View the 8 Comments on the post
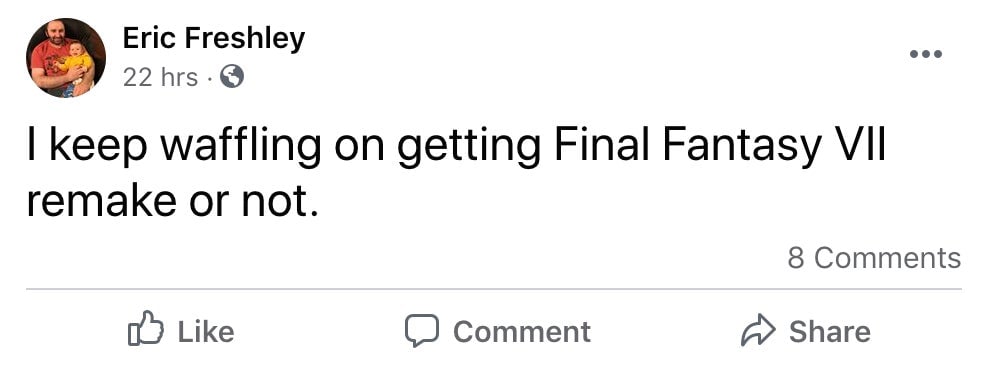 point(874,258)
